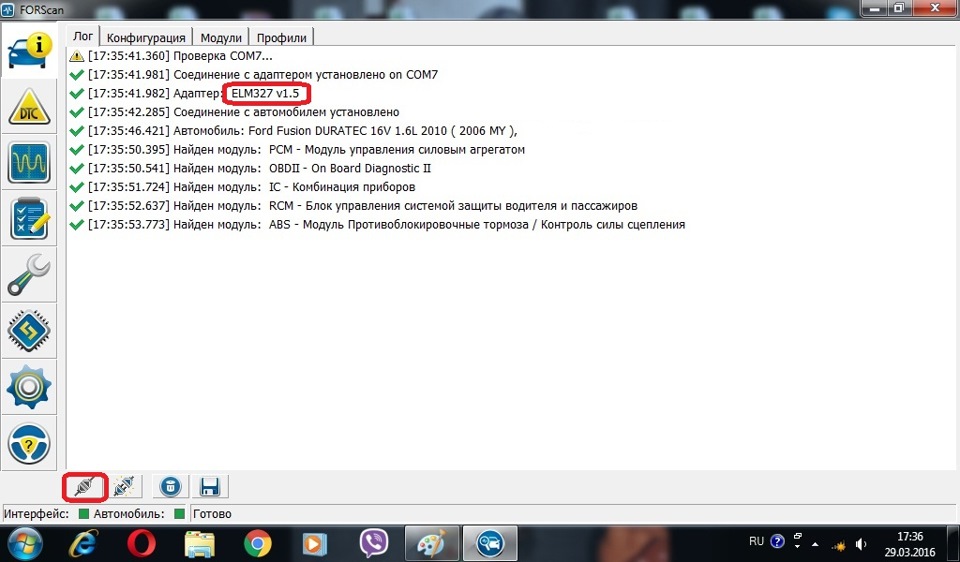This screenshot has width=960, height=562.
Task: Save the log with floppy disk button
Action: click(x=209, y=487)
